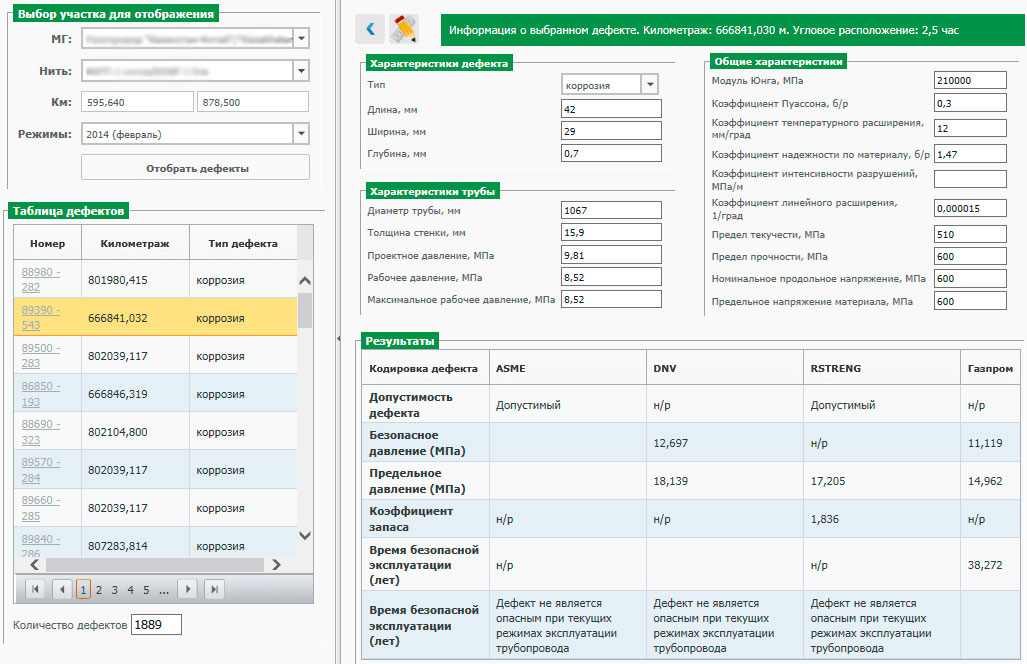The height and width of the screenshot is (664, 1027).
Task: Click the pencil edit defect icon
Action: pyautogui.click(x=404, y=29)
